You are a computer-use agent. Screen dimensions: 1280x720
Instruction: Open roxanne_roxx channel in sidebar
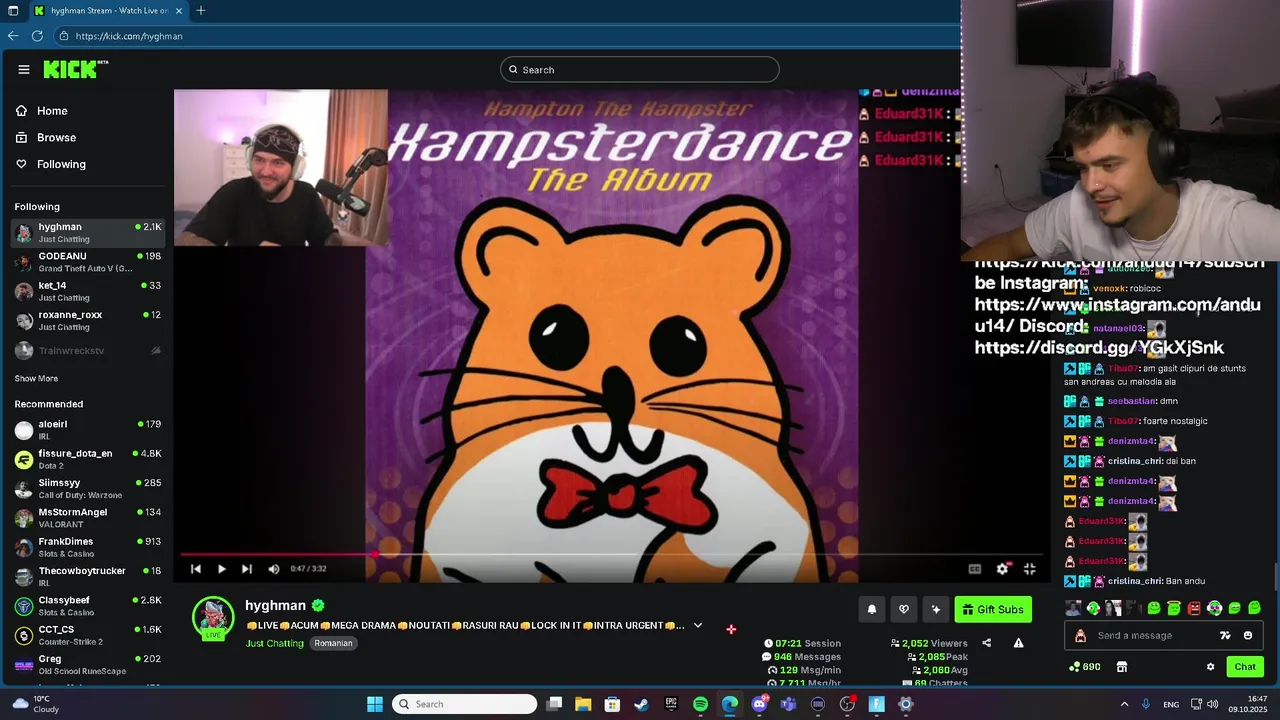coord(88,320)
